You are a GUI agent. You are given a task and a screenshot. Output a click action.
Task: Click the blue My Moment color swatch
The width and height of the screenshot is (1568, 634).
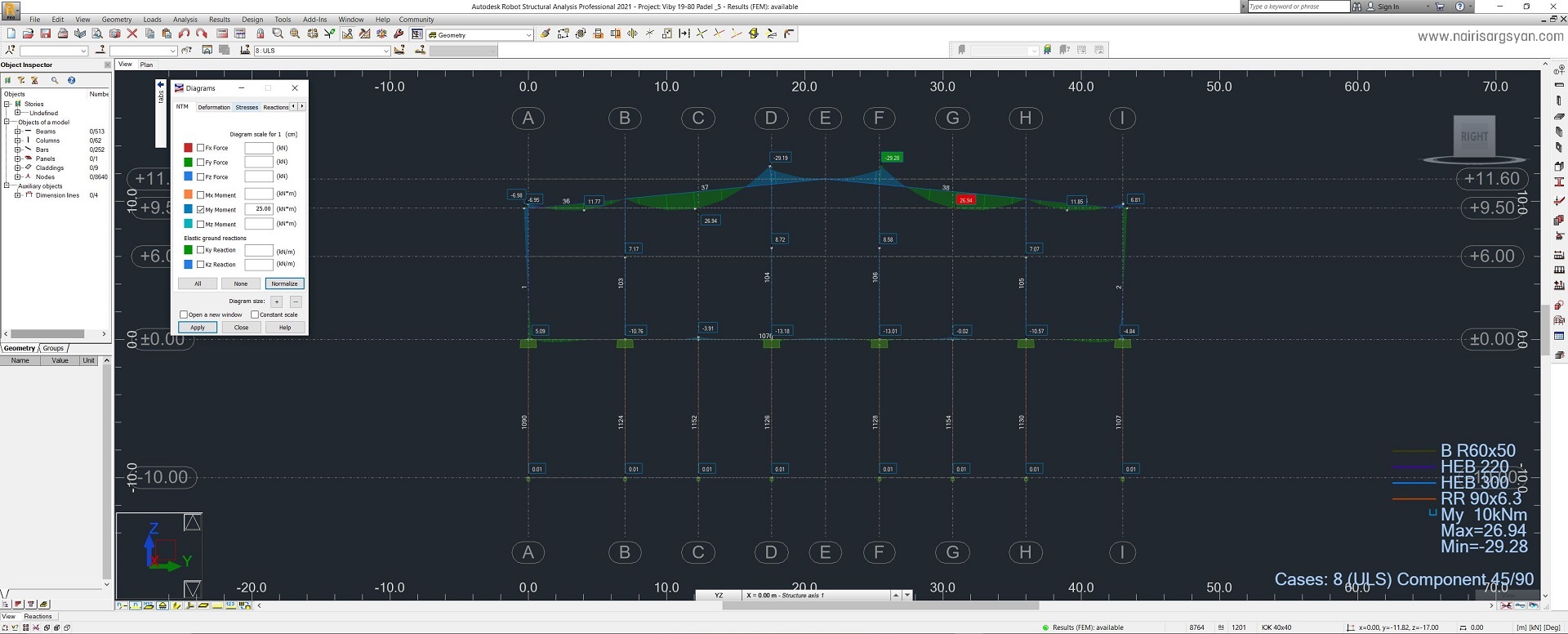(x=188, y=209)
